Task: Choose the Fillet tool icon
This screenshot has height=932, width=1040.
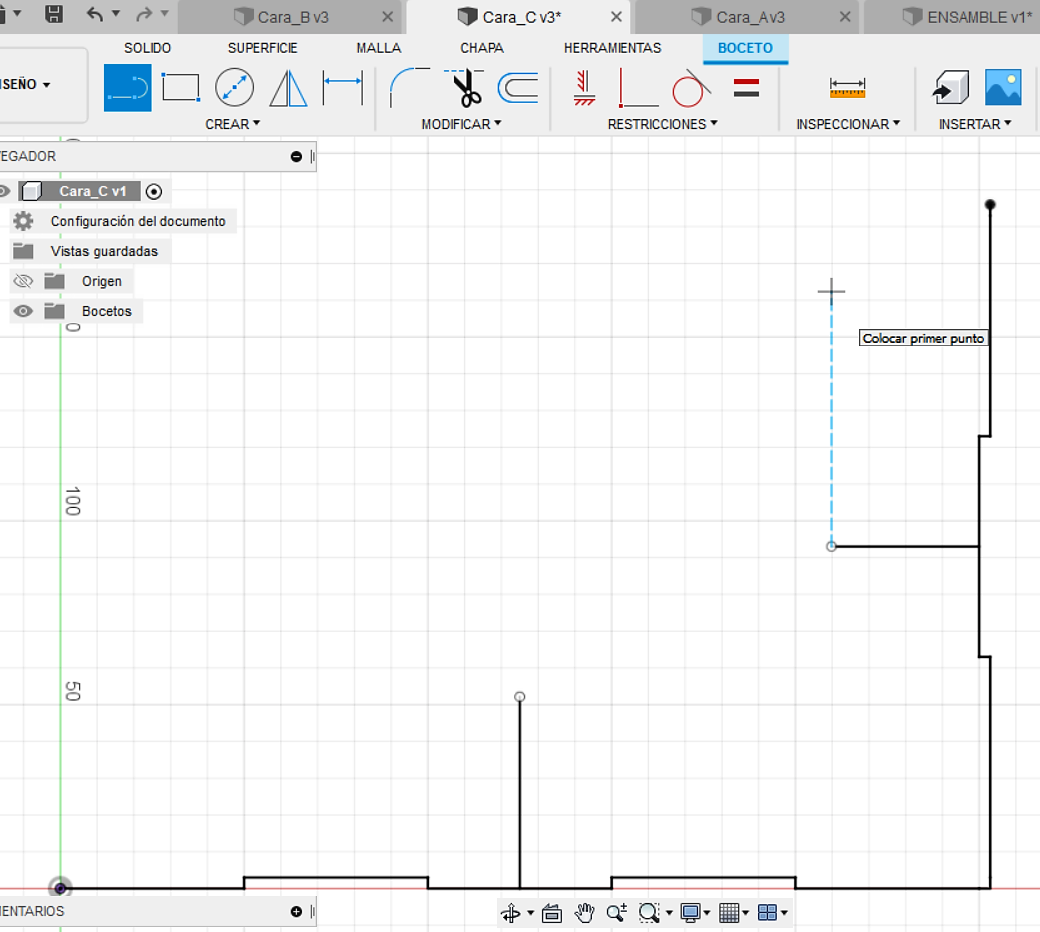Action: 409,88
